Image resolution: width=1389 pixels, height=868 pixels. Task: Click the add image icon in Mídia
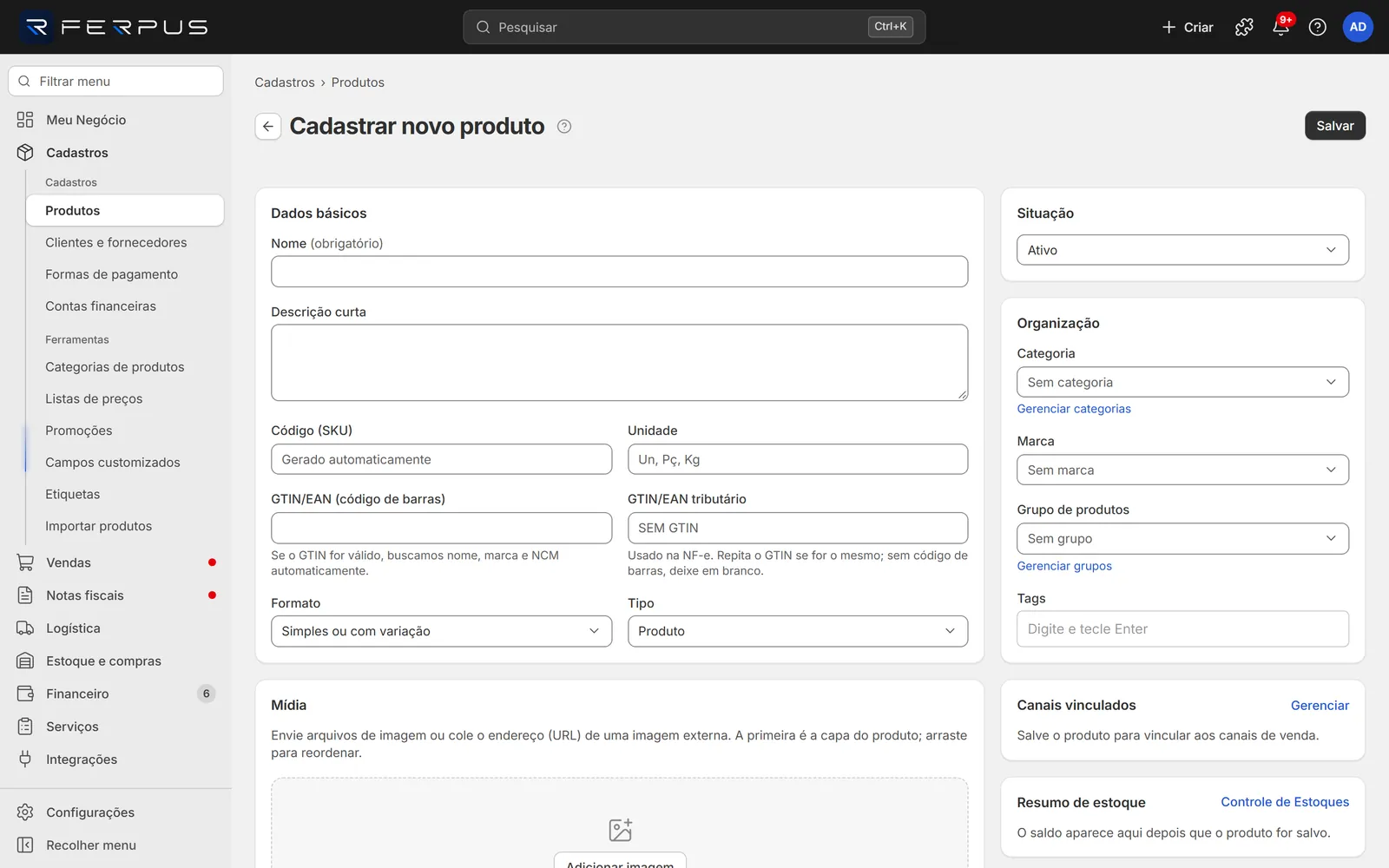(620, 830)
